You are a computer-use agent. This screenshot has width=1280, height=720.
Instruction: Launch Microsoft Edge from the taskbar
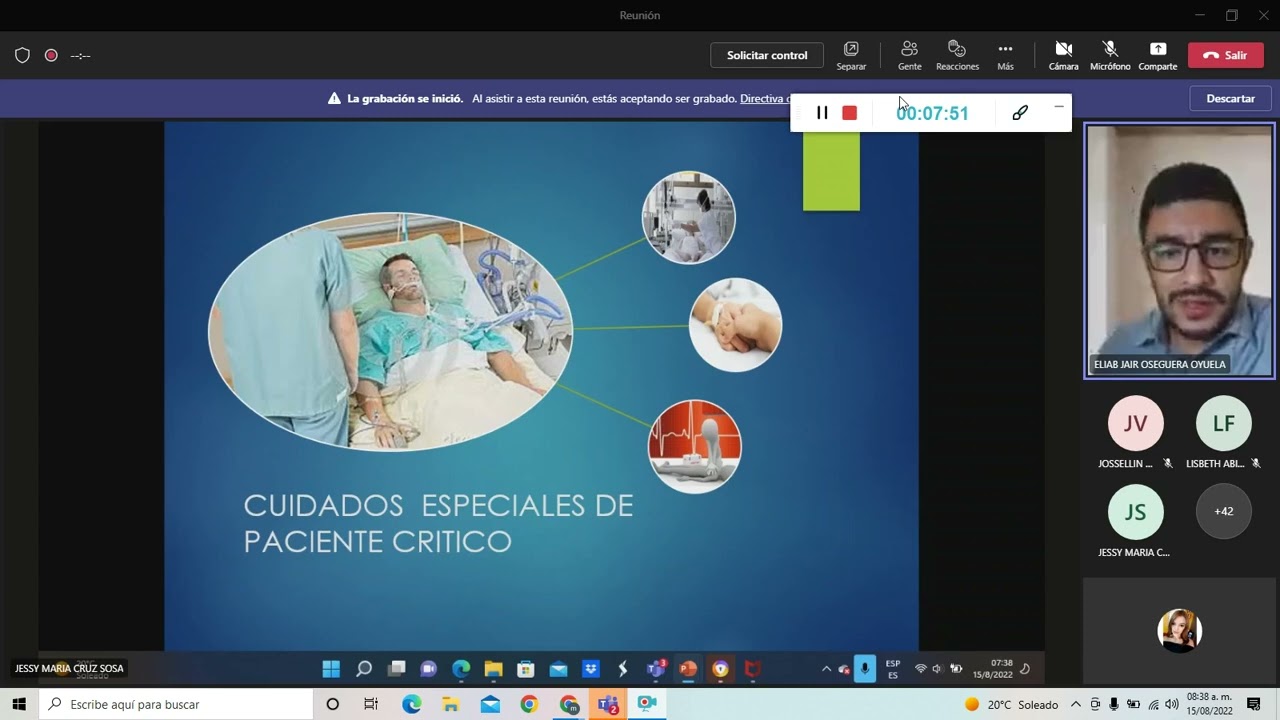[x=412, y=704]
